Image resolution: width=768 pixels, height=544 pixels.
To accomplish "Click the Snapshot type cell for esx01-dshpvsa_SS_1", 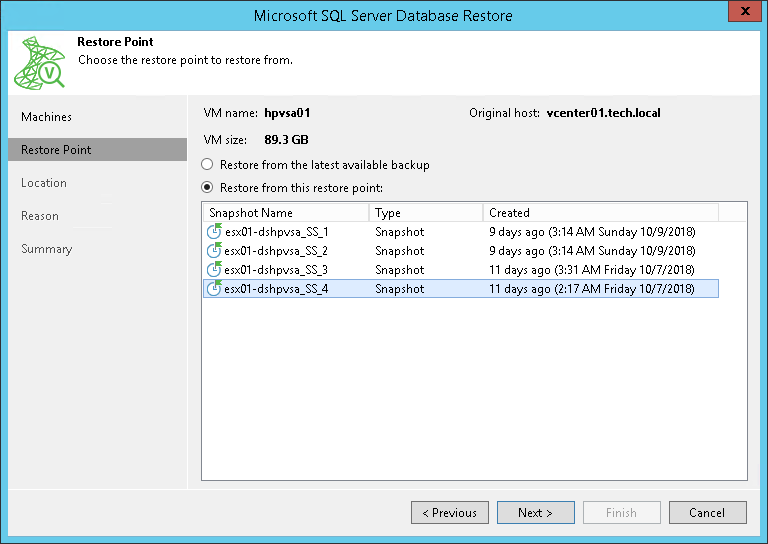I will pos(400,232).
